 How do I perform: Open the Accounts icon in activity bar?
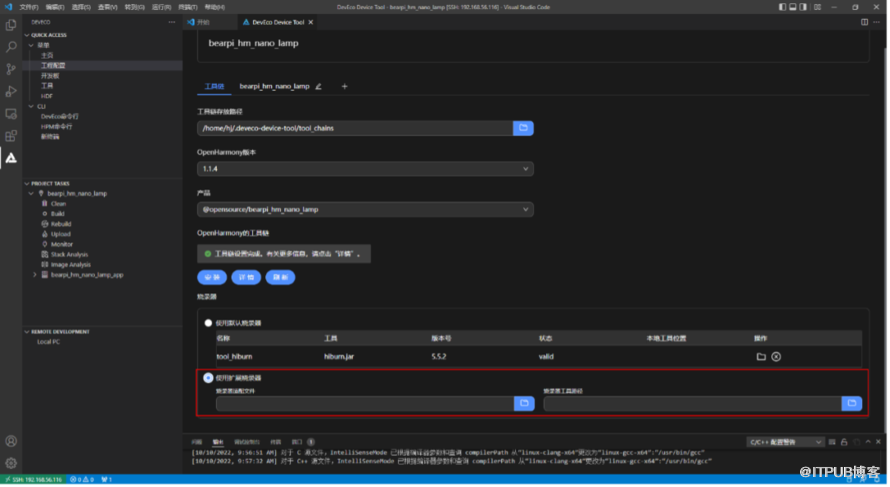(x=11, y=442)
